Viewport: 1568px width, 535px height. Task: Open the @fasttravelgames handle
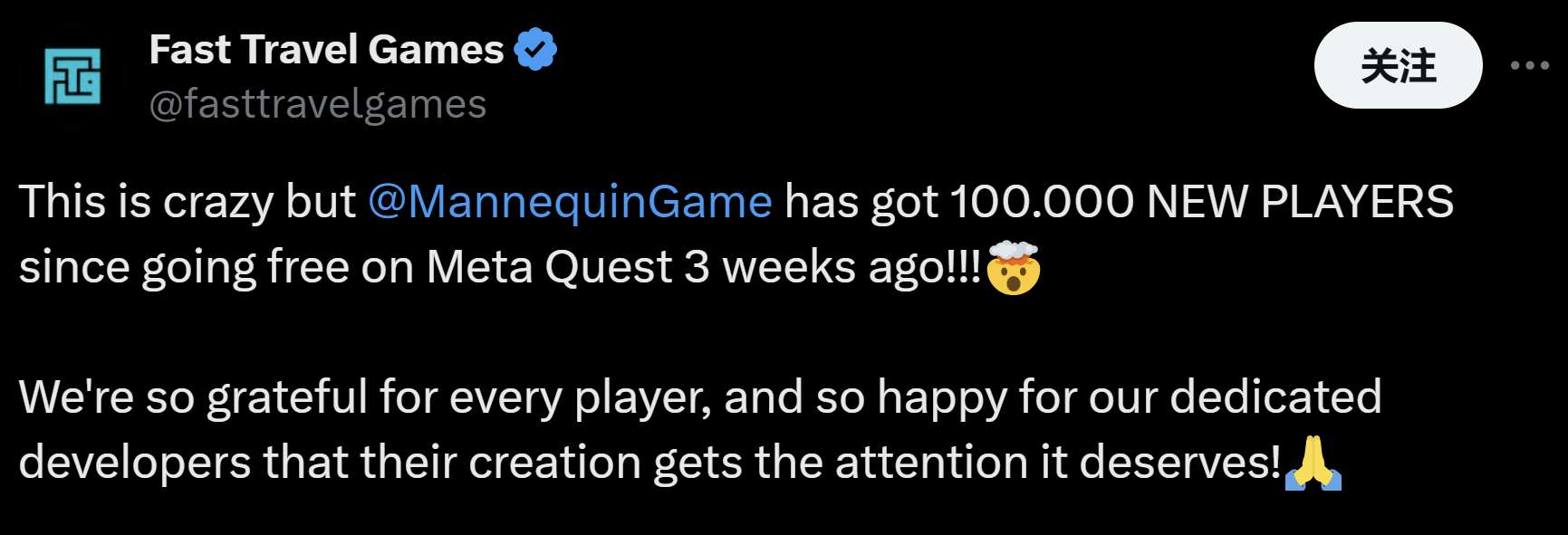(x=318, y=104)
